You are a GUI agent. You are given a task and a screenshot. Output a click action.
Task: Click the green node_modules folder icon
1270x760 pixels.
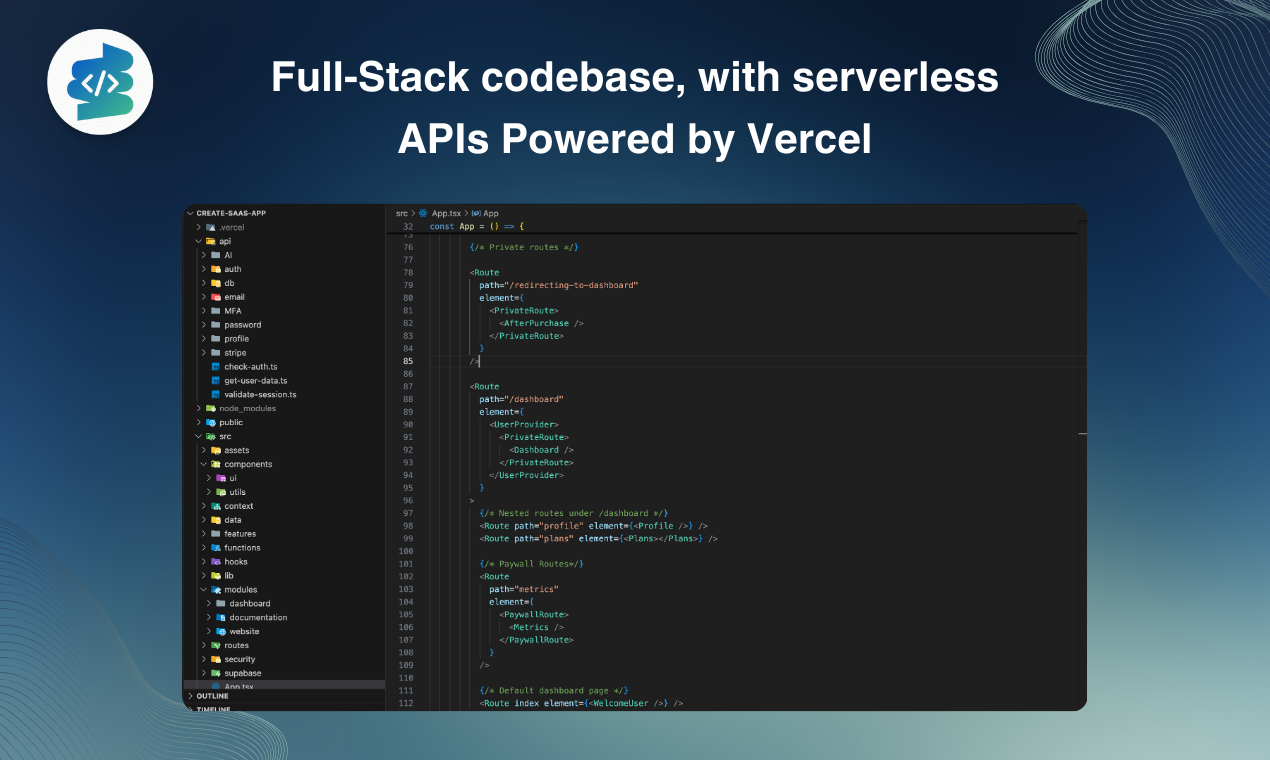pos(210,408)
